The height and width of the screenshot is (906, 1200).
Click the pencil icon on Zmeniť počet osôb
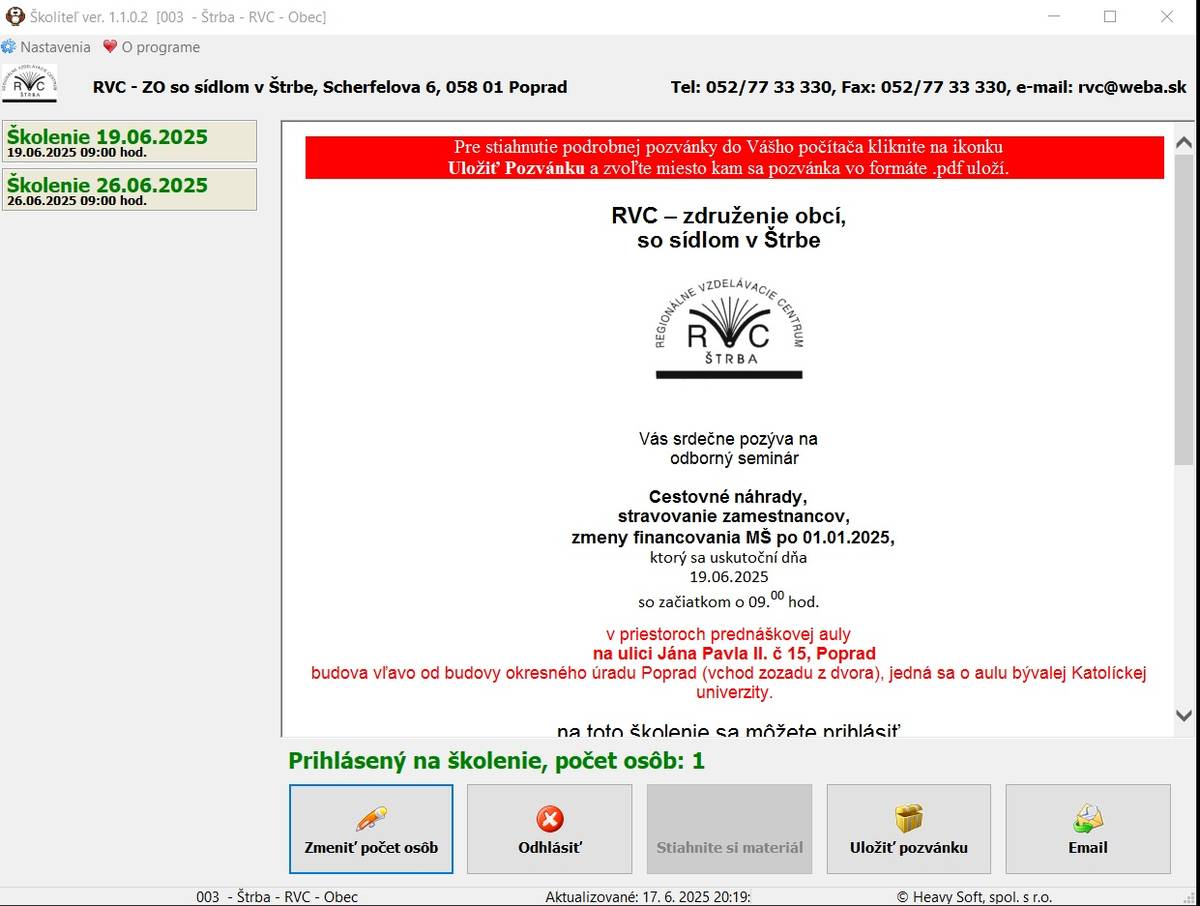point(371,819)
